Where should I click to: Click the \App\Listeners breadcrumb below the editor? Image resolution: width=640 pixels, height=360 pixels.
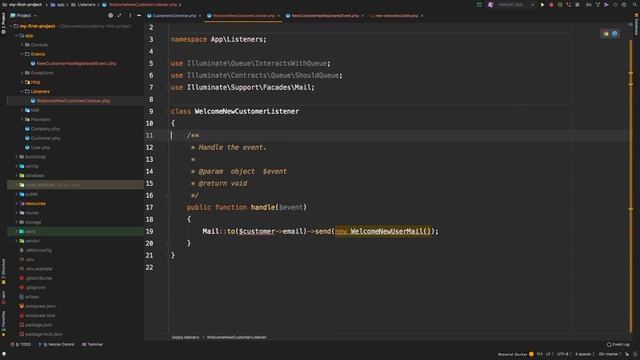pos(185,338)
